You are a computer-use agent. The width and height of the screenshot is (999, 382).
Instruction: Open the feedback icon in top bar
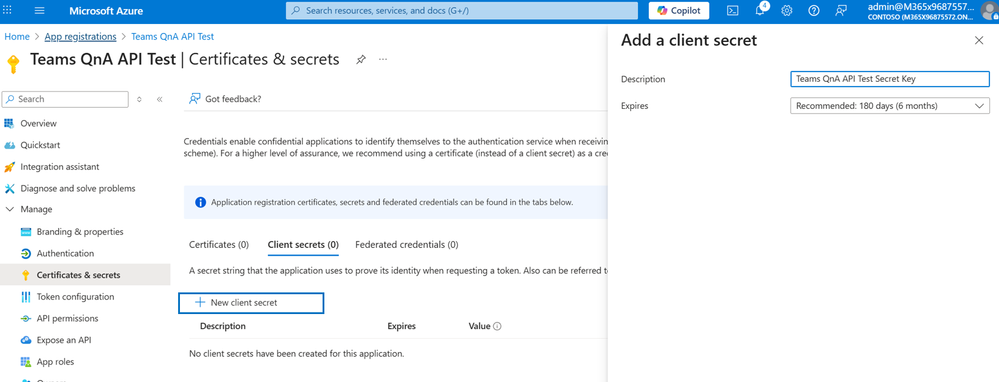841,11
